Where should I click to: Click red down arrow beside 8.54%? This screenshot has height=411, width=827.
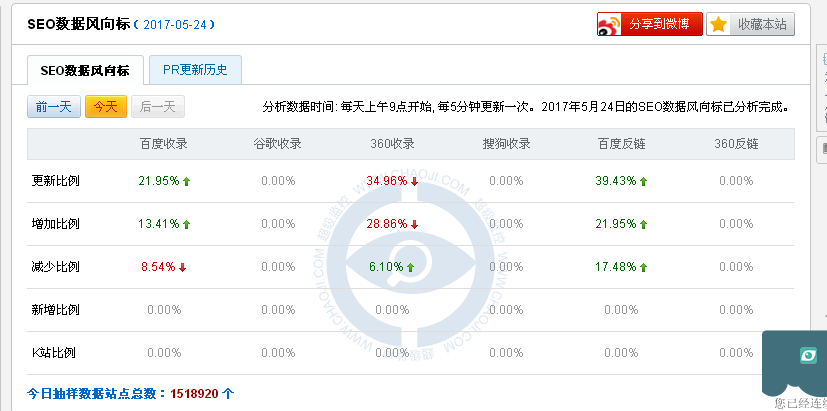pos(182,267)
